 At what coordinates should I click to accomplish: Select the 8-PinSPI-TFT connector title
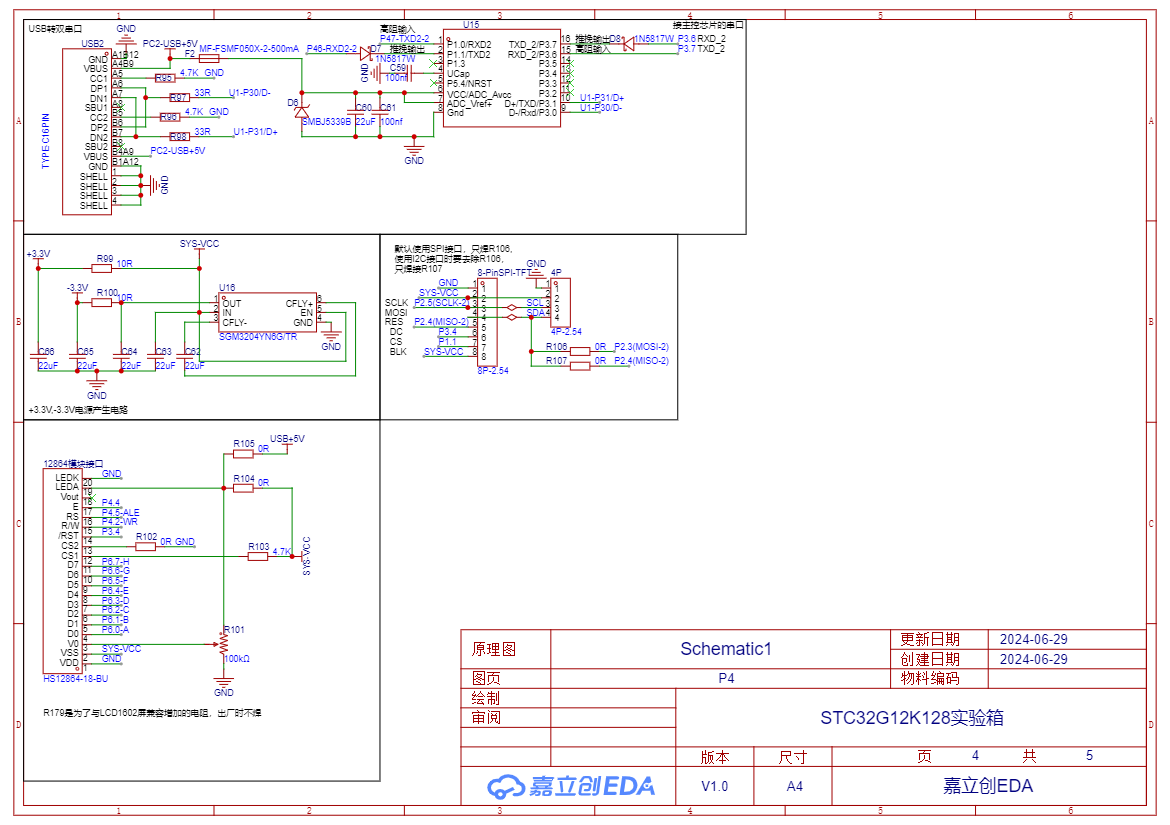coord(504,273)
